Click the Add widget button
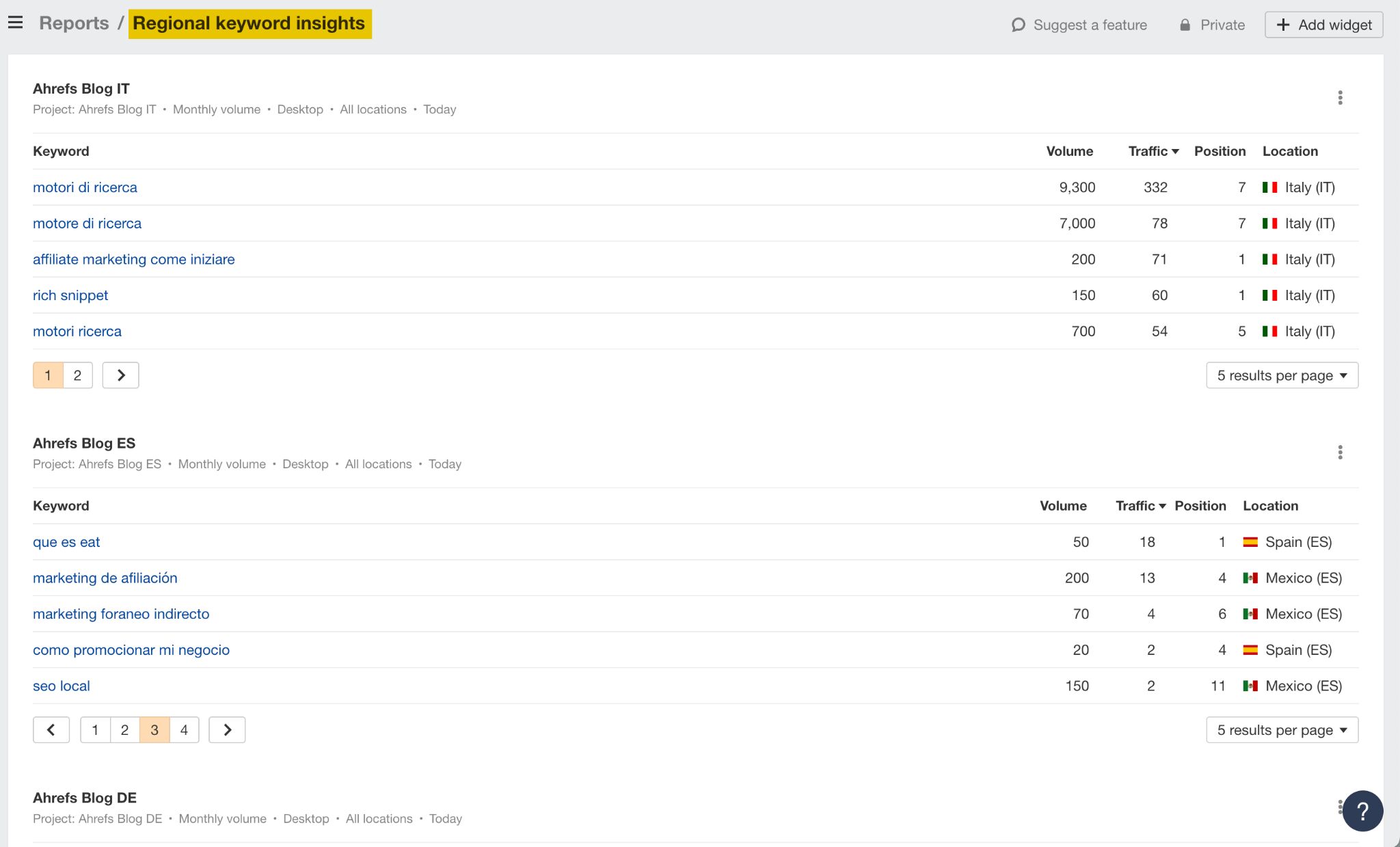This screenshot has width=1400, height=847. pyautogui.click(x=1323, y=25)
